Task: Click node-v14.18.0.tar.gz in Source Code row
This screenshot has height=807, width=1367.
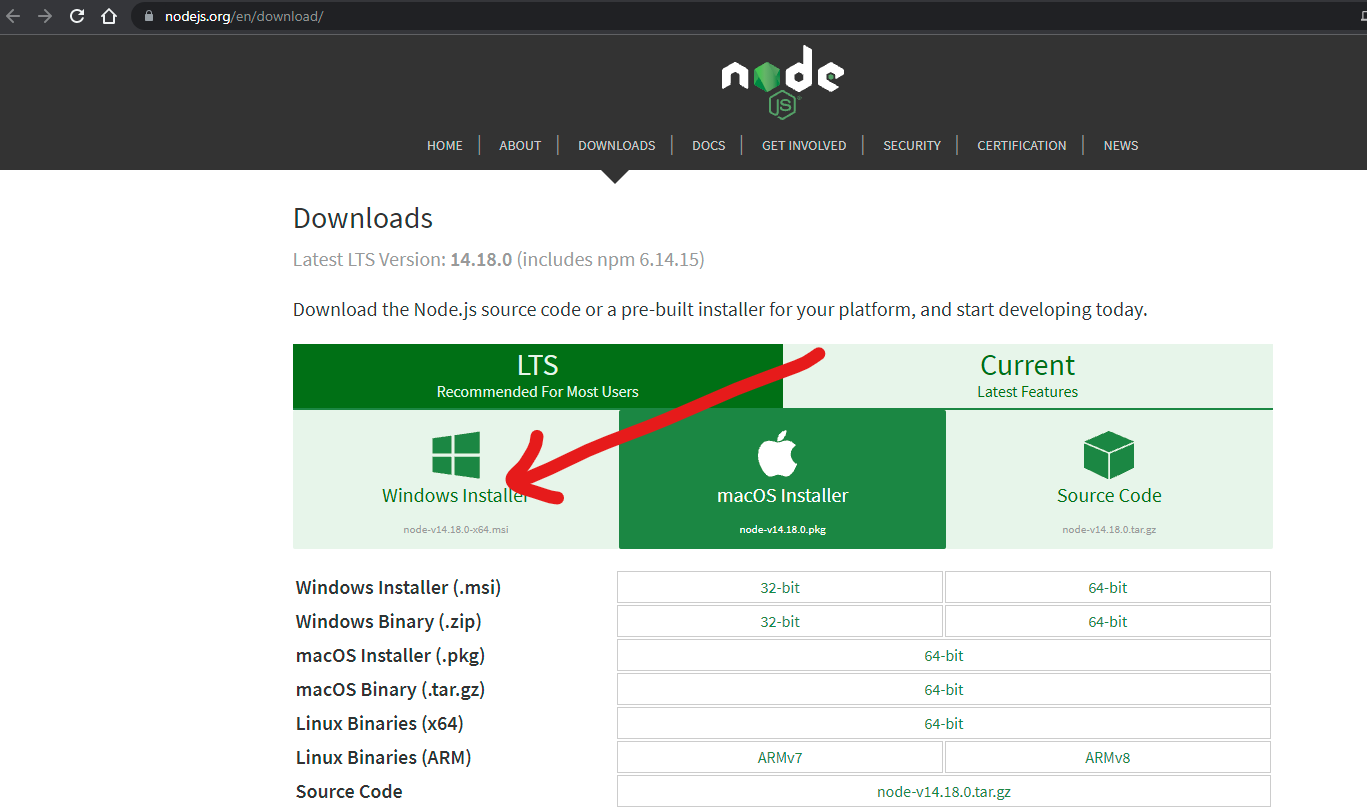Action: coord(944,792)
